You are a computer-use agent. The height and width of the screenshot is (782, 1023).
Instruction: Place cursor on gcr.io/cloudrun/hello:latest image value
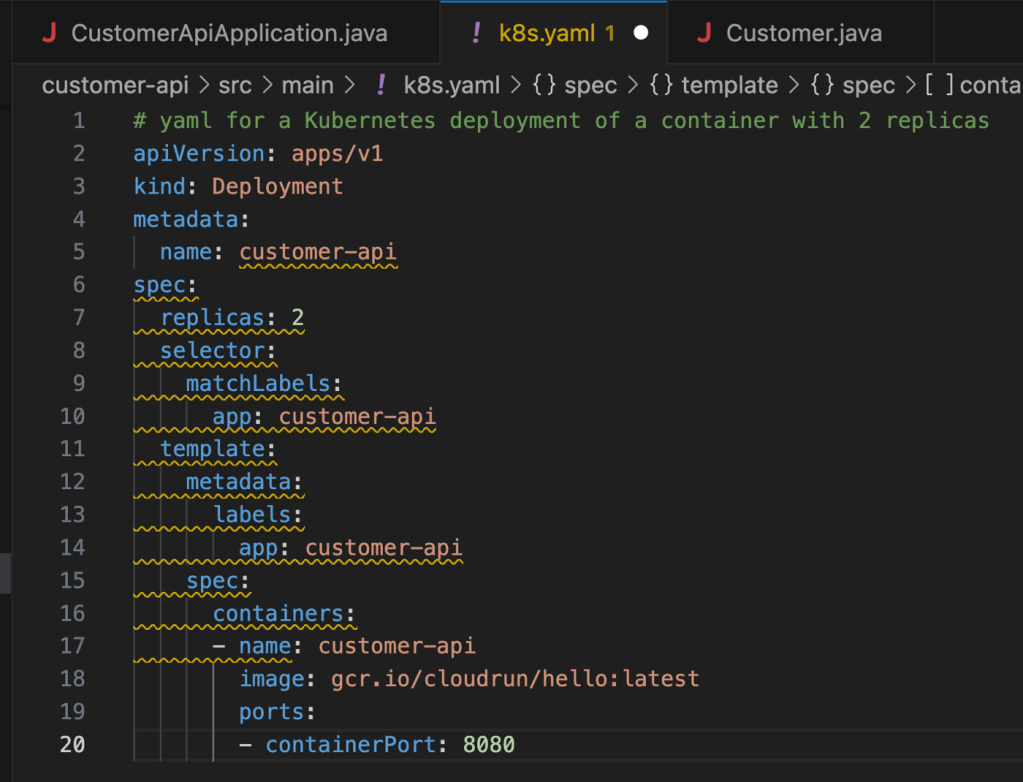[515, 679]
